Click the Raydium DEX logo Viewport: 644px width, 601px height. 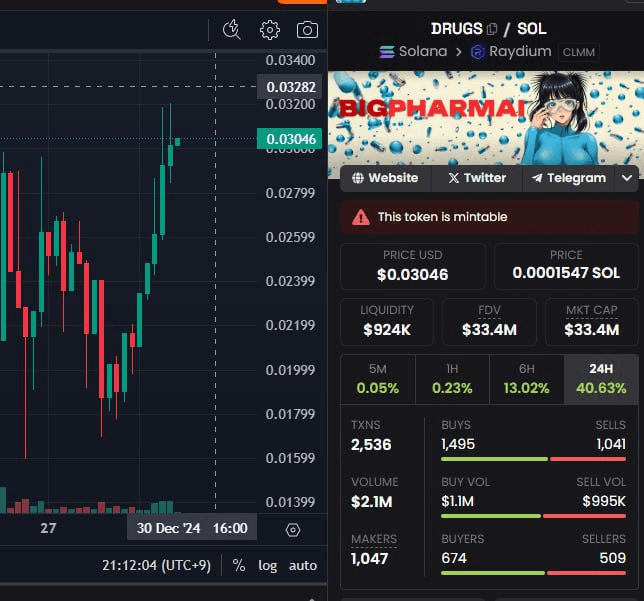pos(478,52)
